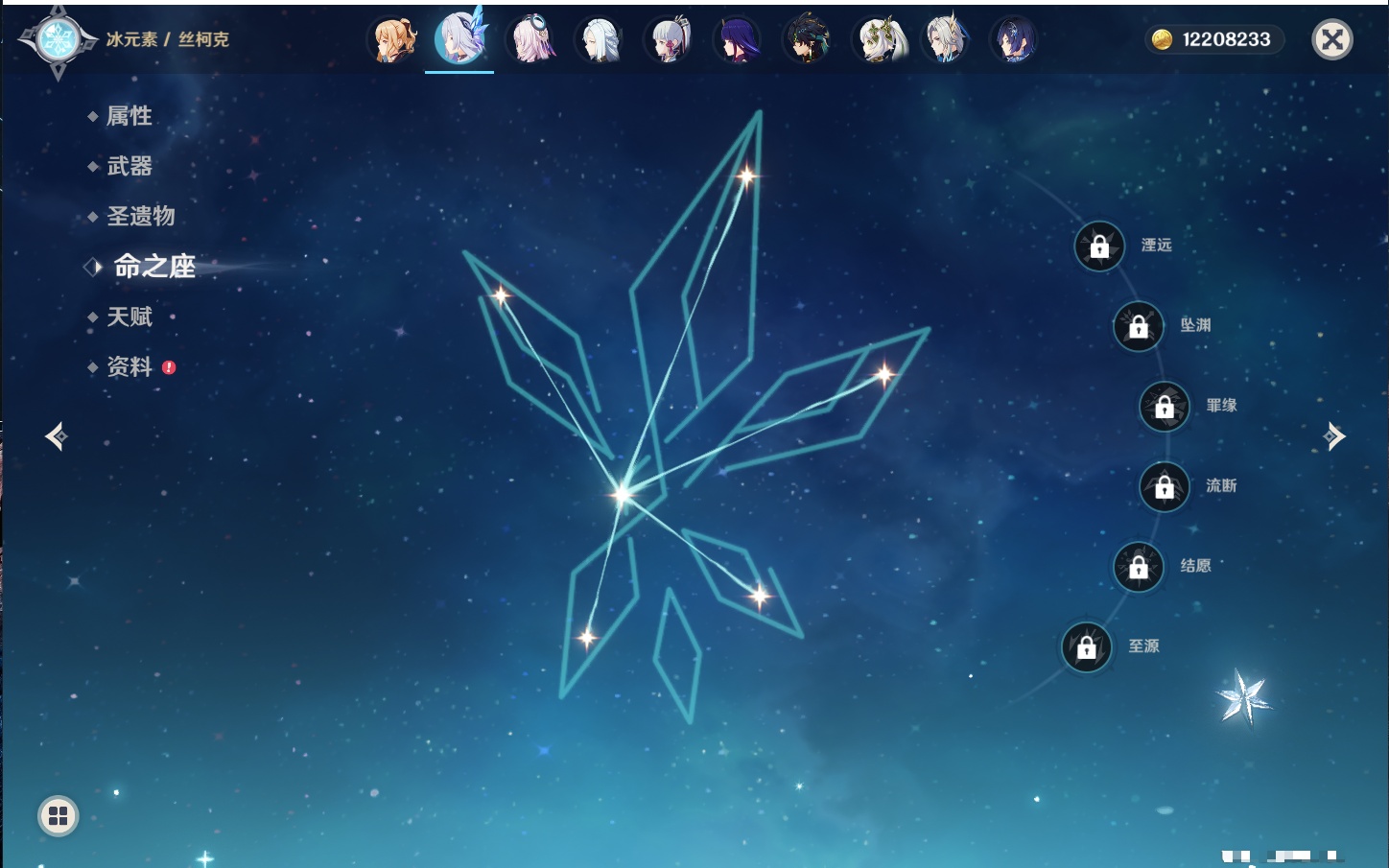Select the white braided hair character portrait
Image resolution: width=1389 pixels, height=868 pixels.
600,39
